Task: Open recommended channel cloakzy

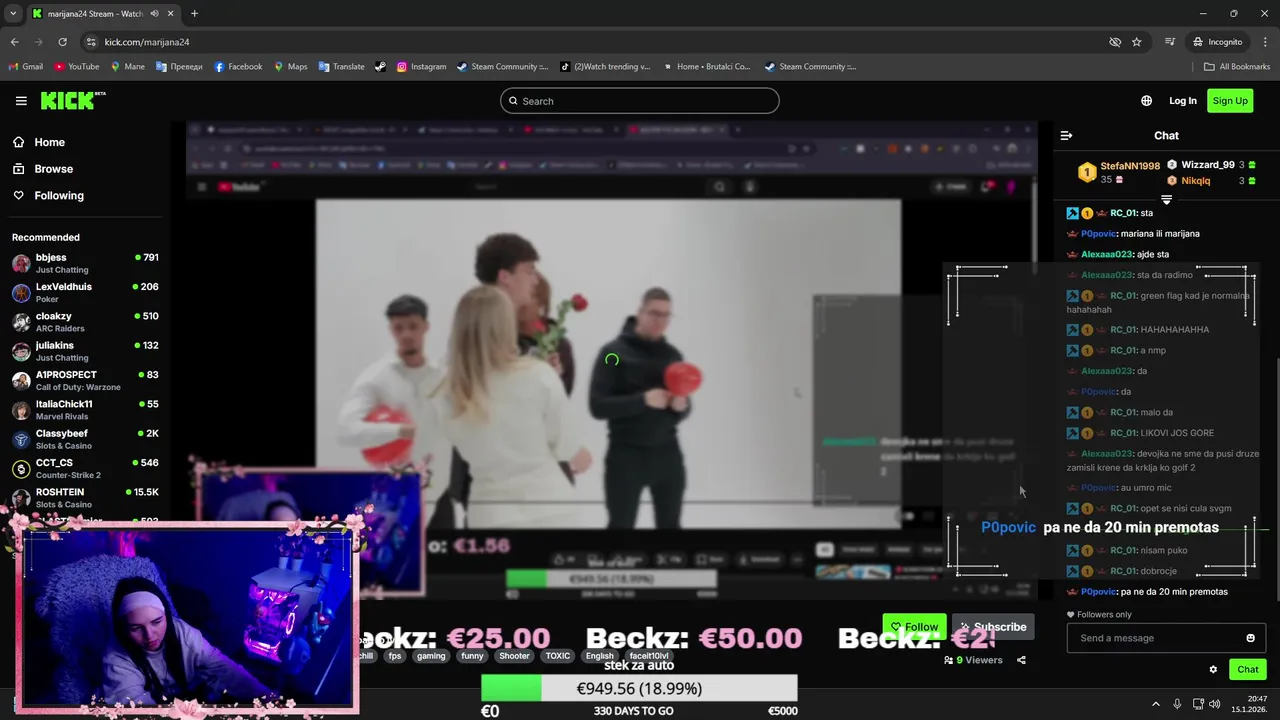Action: (x=85, y=322)
